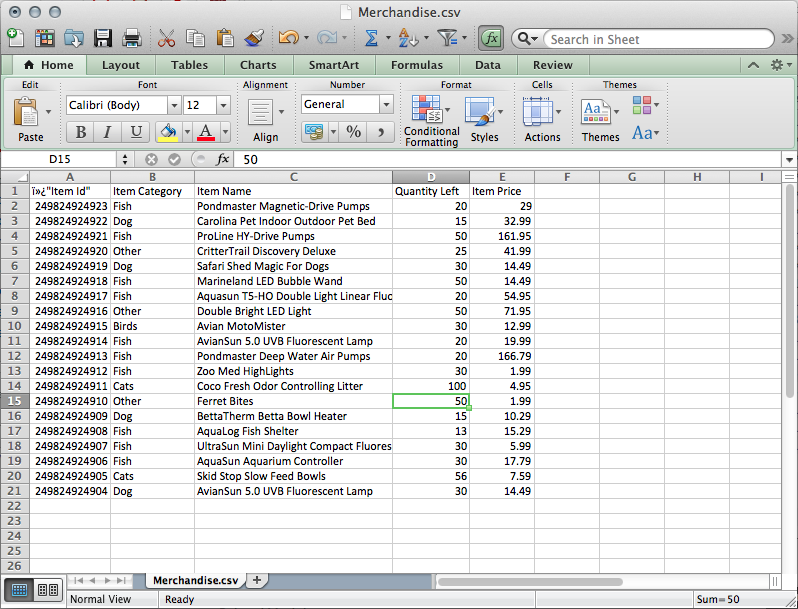The width and height of the screenshot is (798, 609).
Task: Save the workbook with the floppy disk icon
Action: pos(103,38)
